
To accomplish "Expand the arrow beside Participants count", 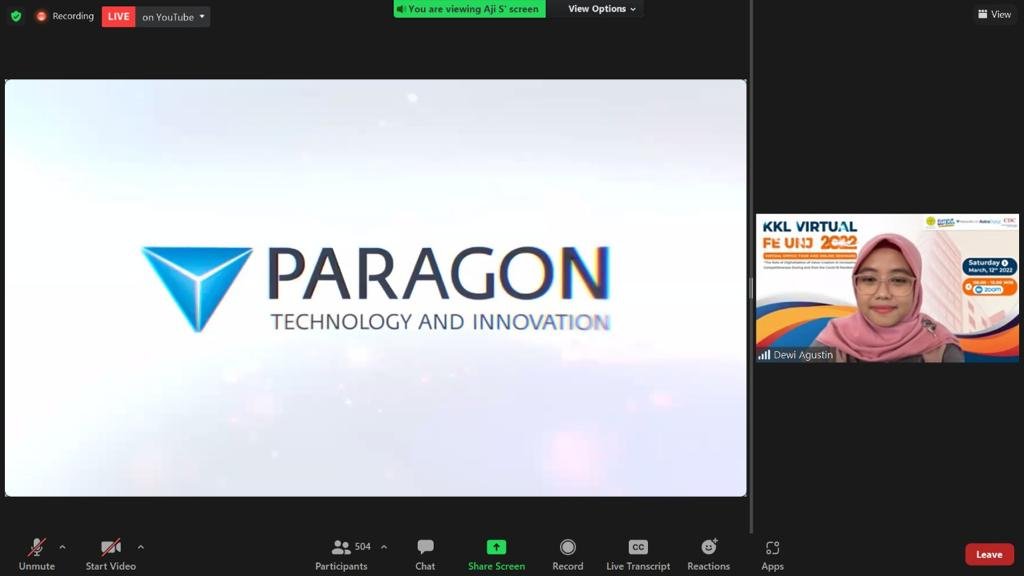I will (x=384, y=547).
